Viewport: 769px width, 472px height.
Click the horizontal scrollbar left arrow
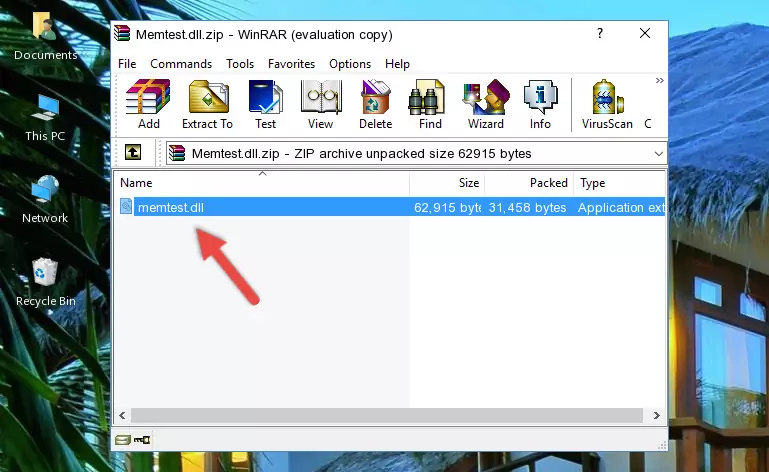click(x=122, y=416)
